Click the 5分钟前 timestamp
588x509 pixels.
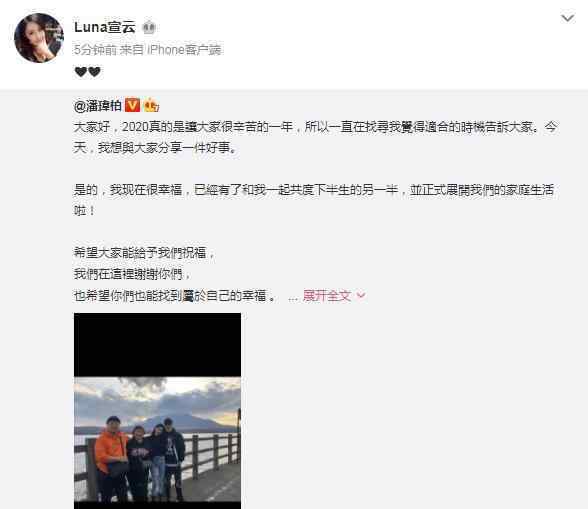(x=95, y=50)
